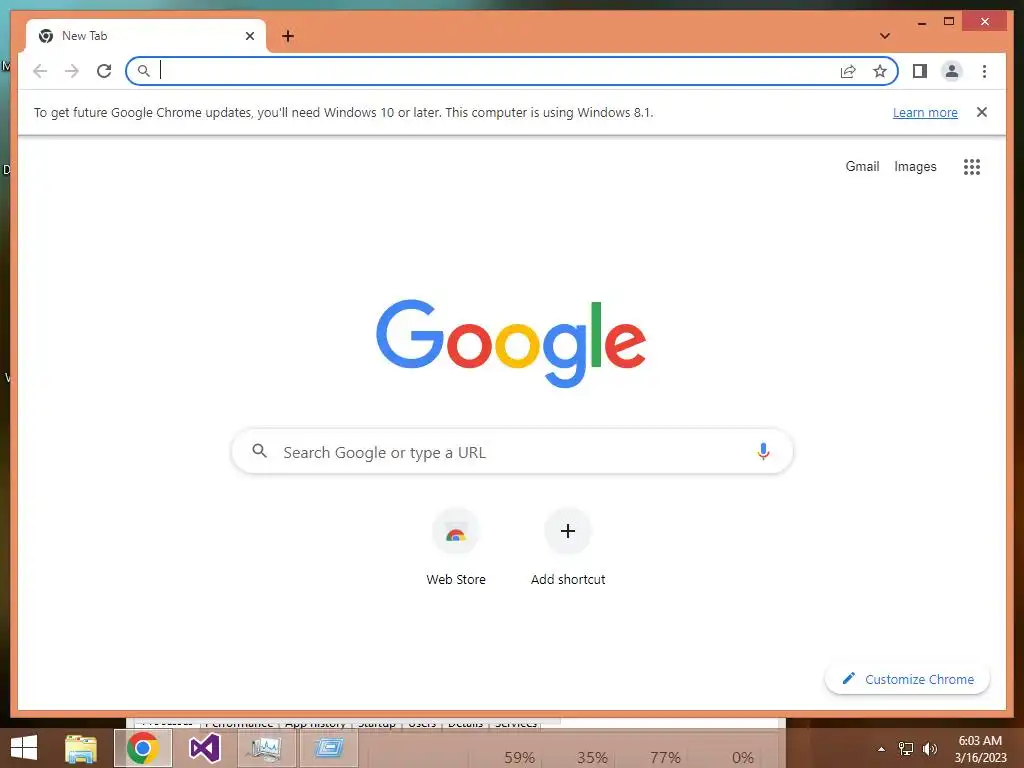Close the New Tab tab

(x=249, y=36)
